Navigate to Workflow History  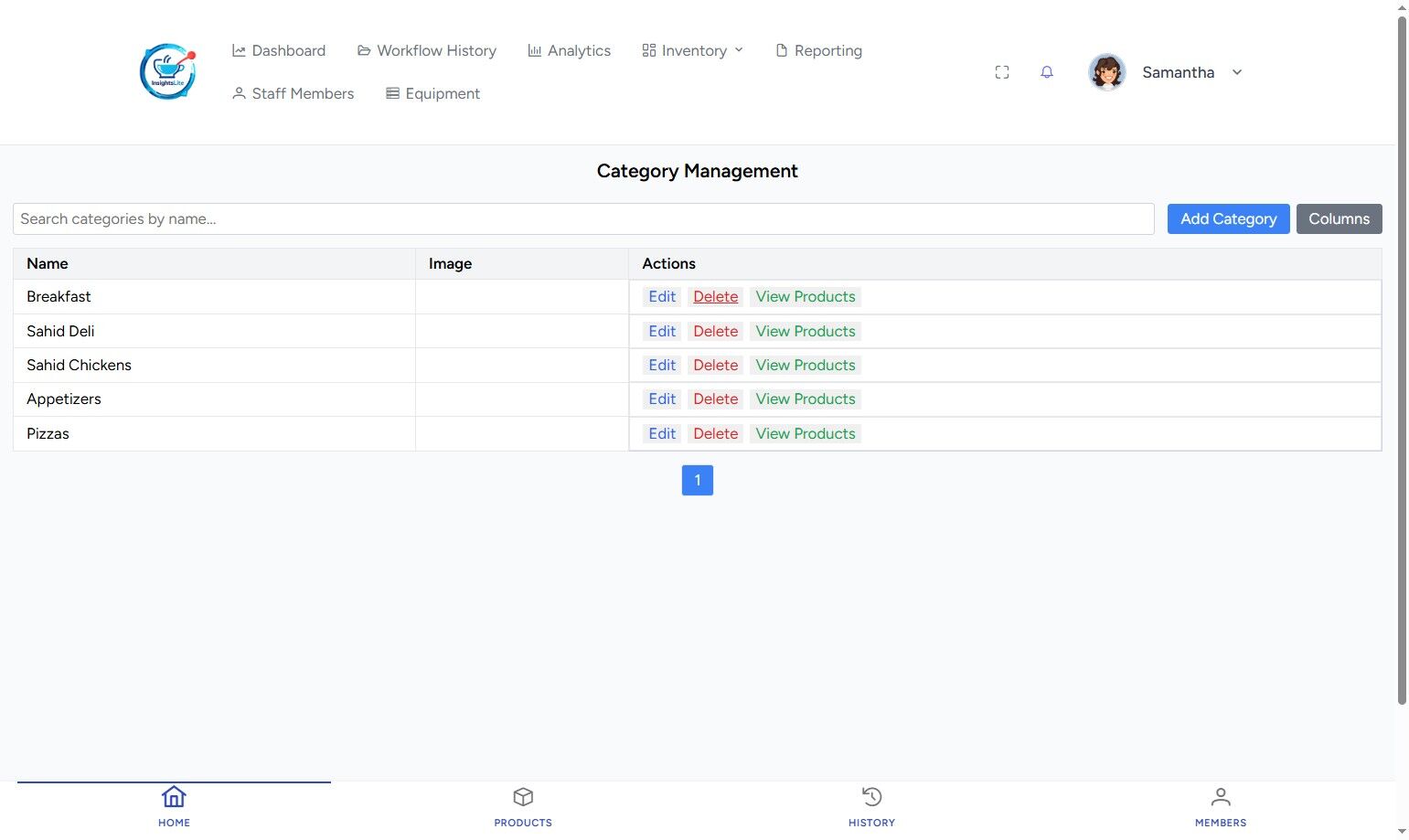coord(427,50)
